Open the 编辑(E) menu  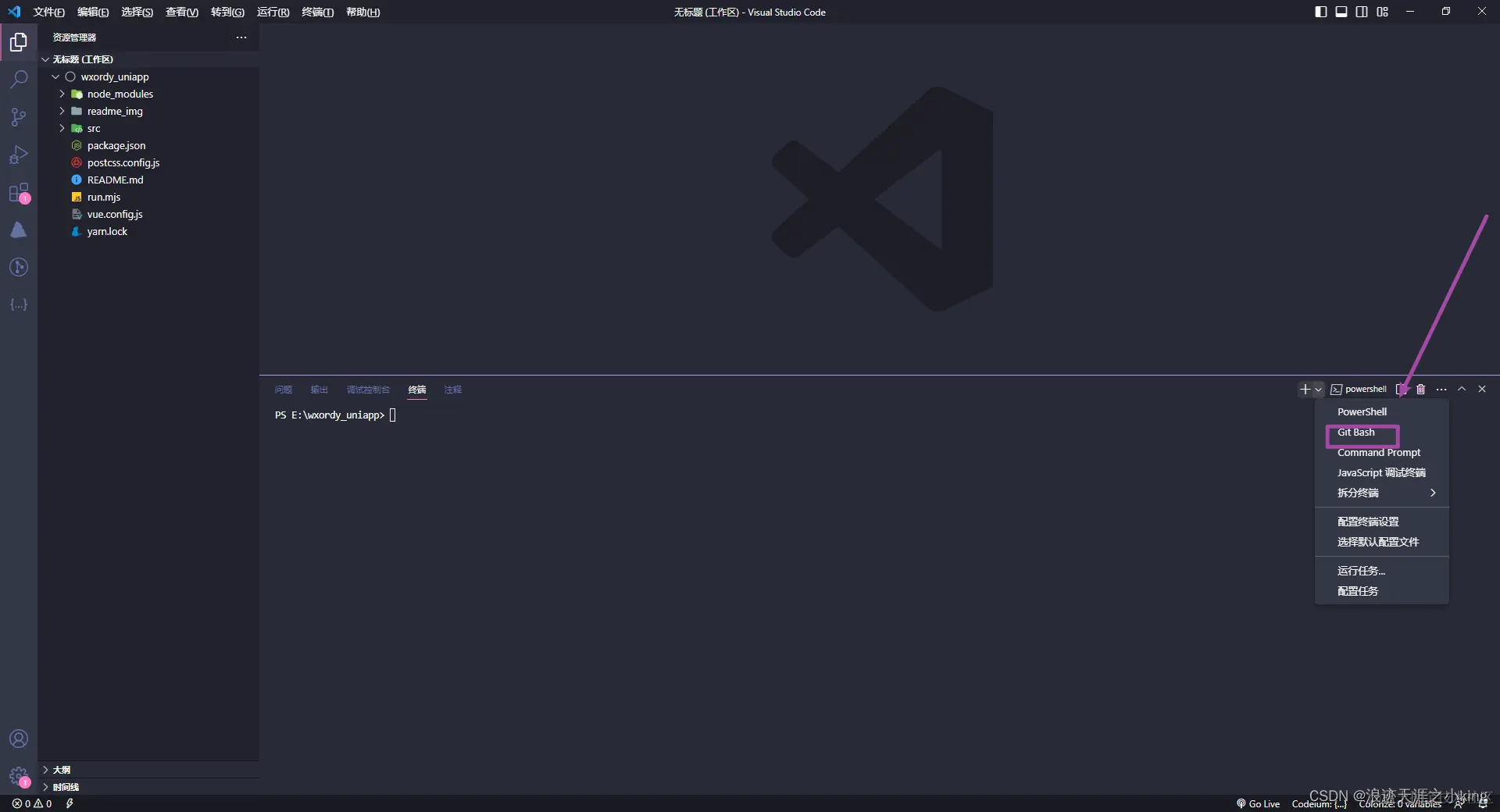[93, 12]
